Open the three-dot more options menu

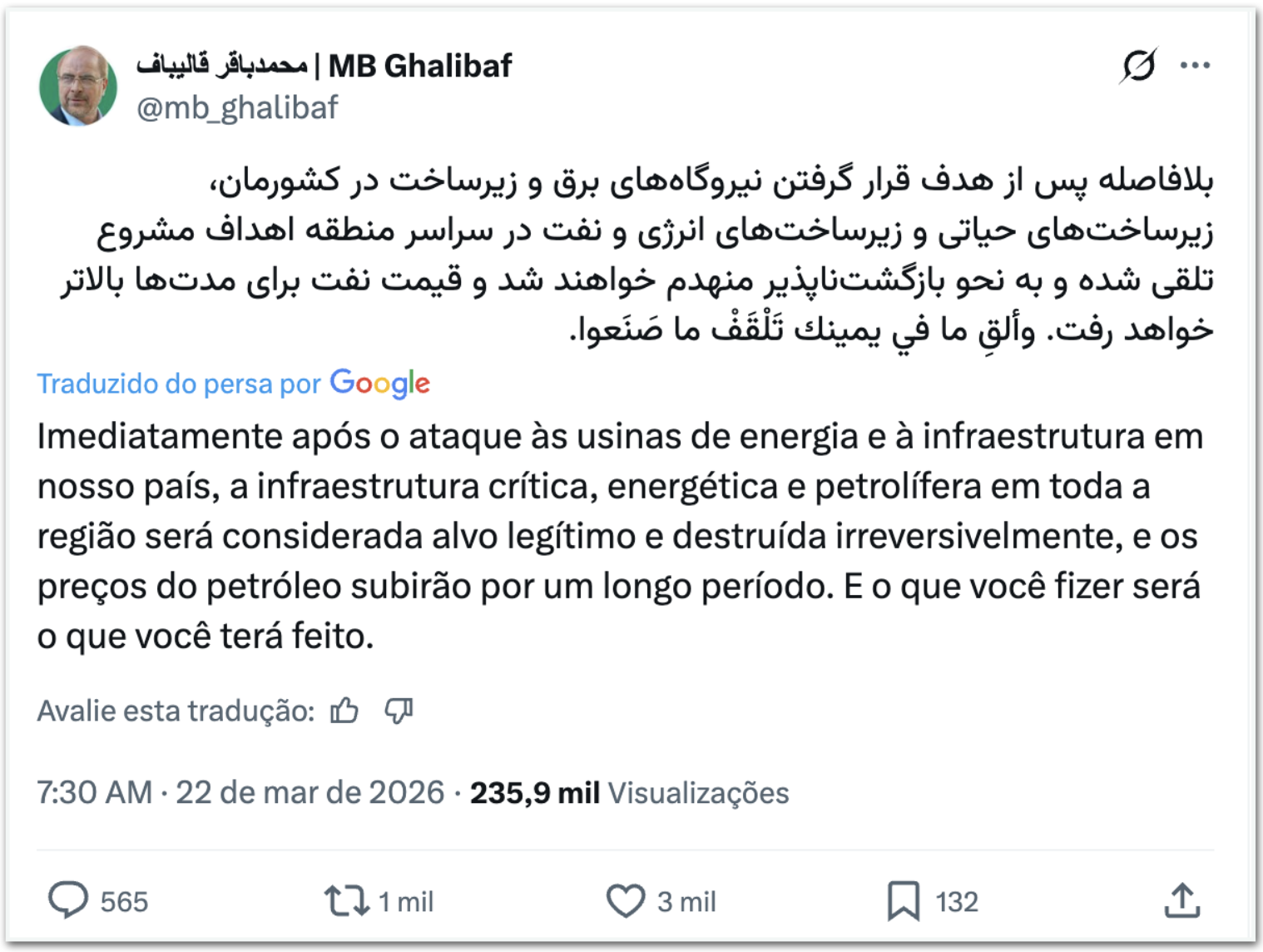click(x=1195, y=66)
